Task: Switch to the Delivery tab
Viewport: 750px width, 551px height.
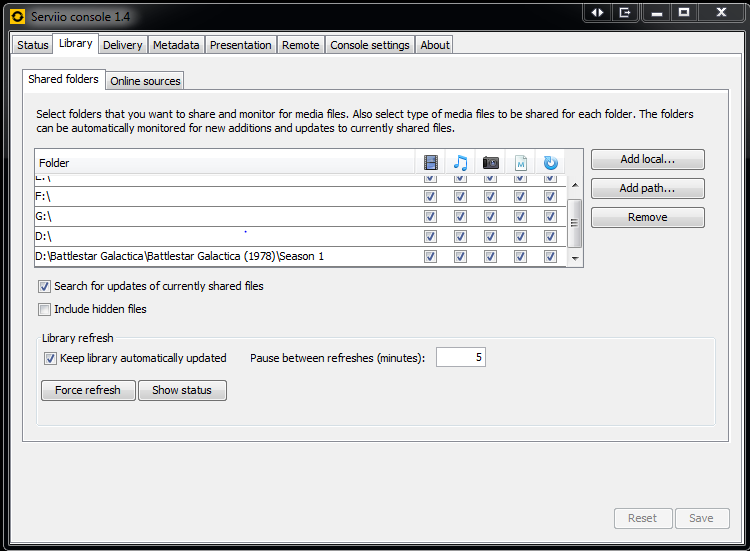Action: point(122,45)
